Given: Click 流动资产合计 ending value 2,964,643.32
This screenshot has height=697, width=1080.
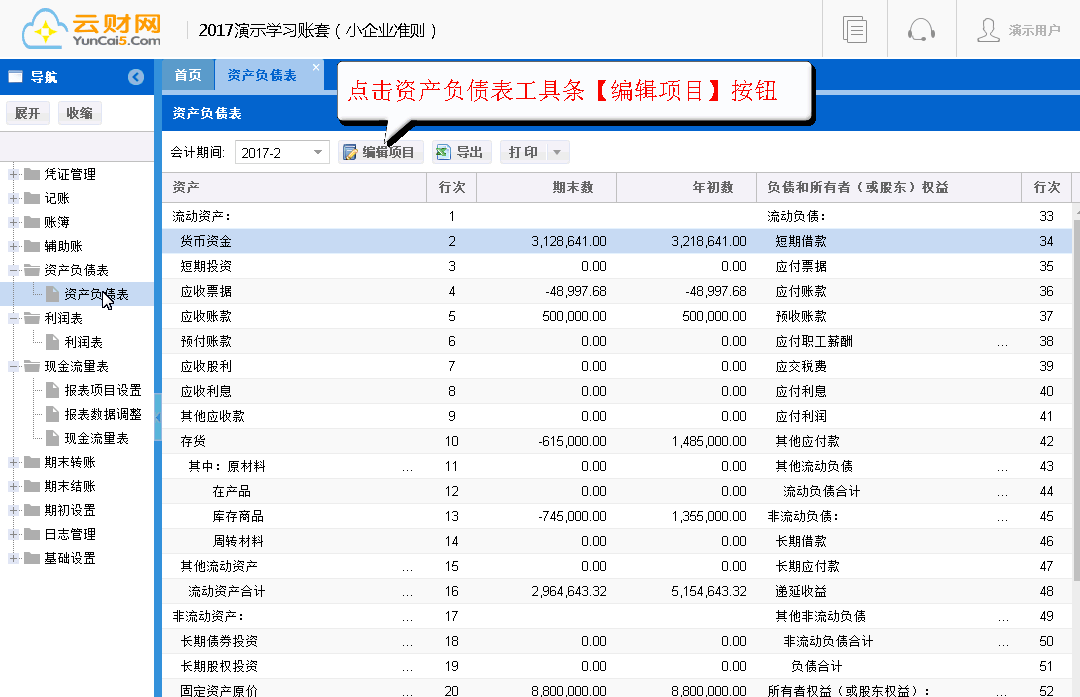Looking at the screenshot, I should (569, 592).
